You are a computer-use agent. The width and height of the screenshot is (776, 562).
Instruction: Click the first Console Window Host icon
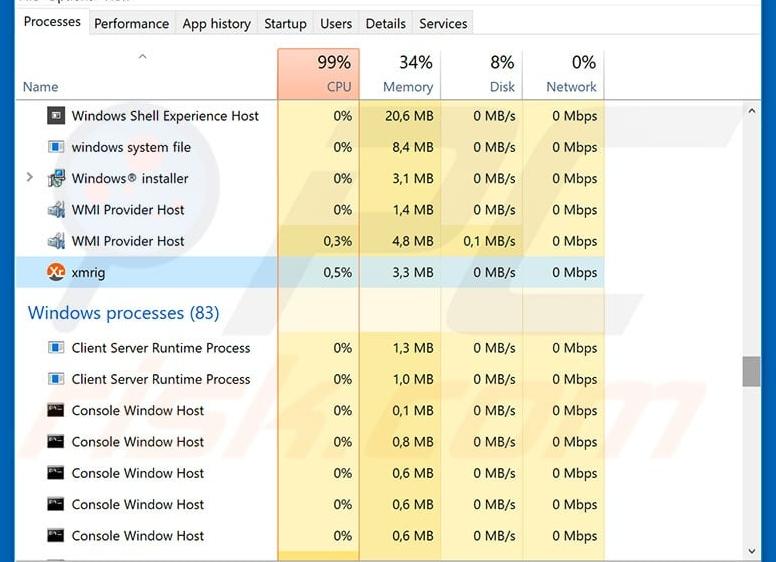point(55,410)
